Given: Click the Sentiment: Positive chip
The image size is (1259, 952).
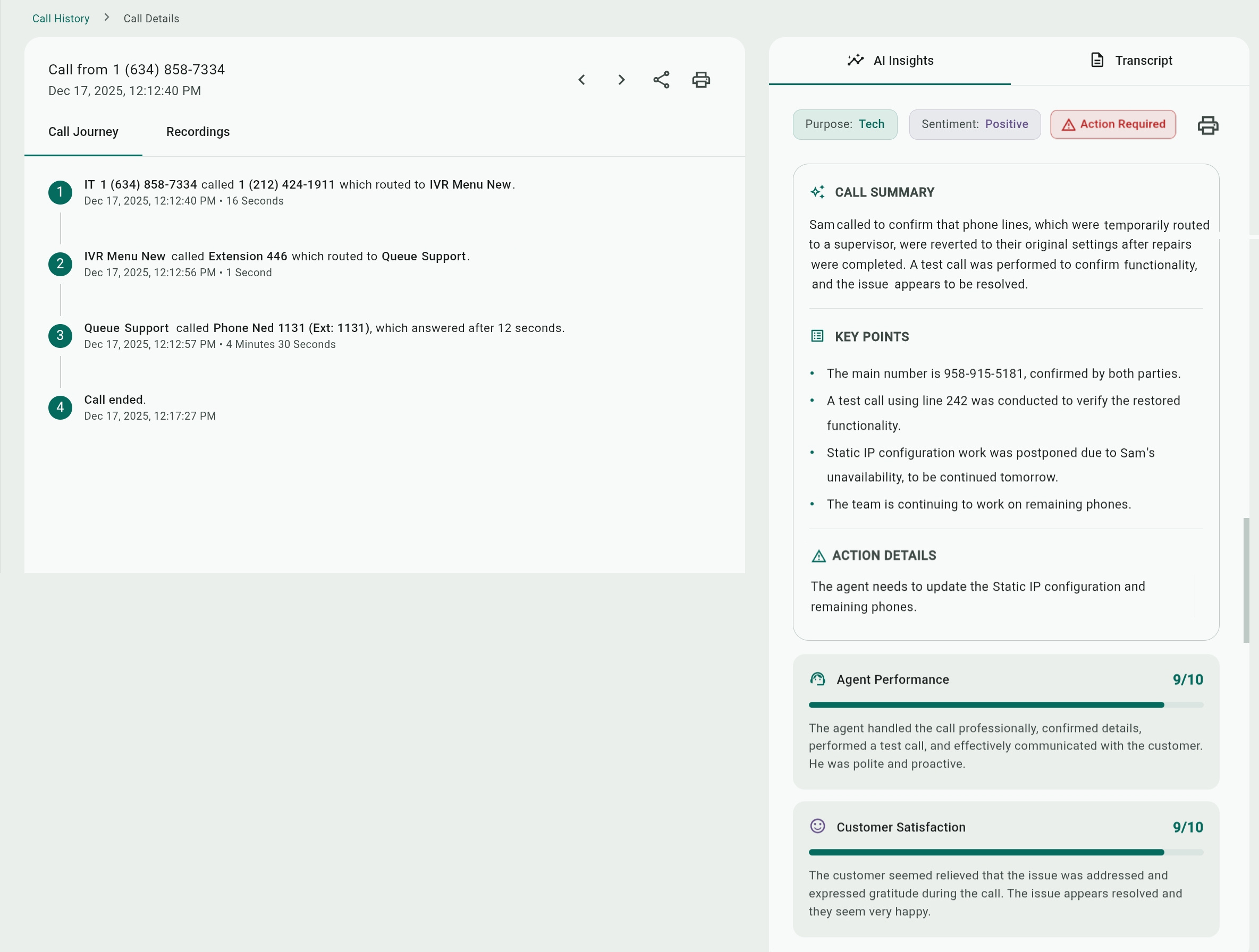Looking at the screenshot, I should tap(975, 124).
